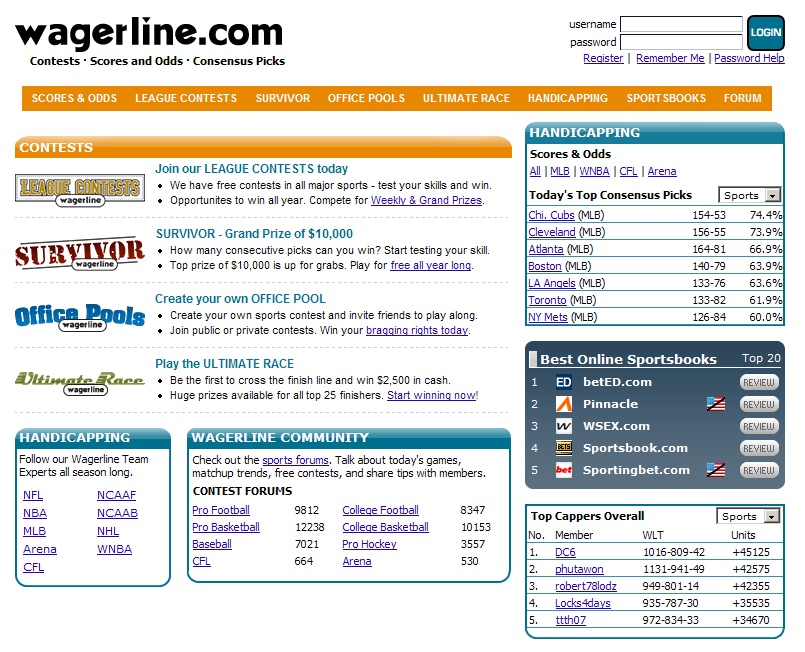Click the REVIEW button for Sportsbook.com
This screenshot has height=652, width=805.
point(759,449)
